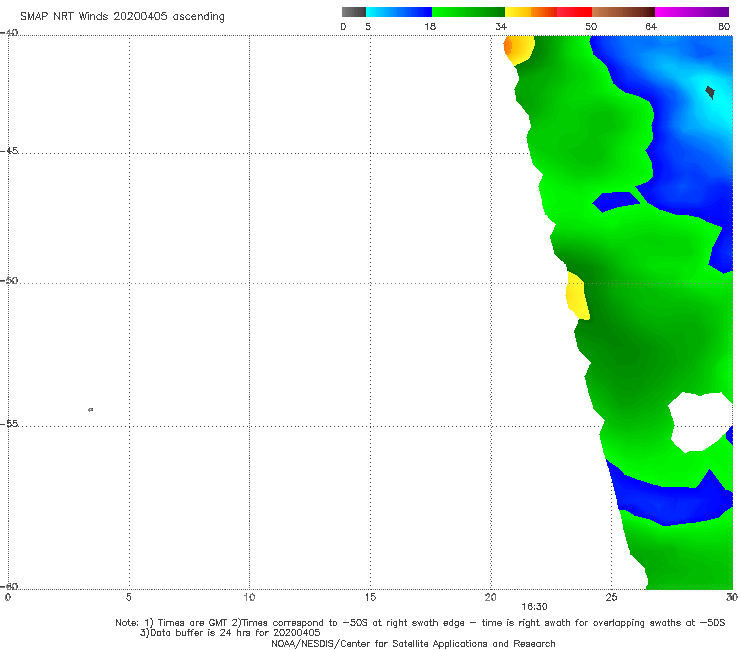This screenshot has width=740, height=650.
Task: Pick the cyan-to-blue 5–18 color bar segment
Action: pos(399,12)
